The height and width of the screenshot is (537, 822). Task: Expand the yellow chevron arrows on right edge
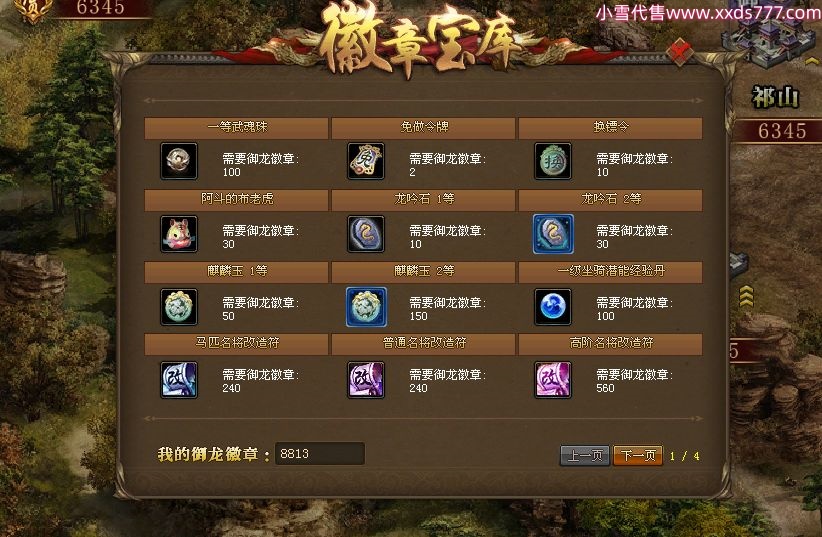click(746, 296)
